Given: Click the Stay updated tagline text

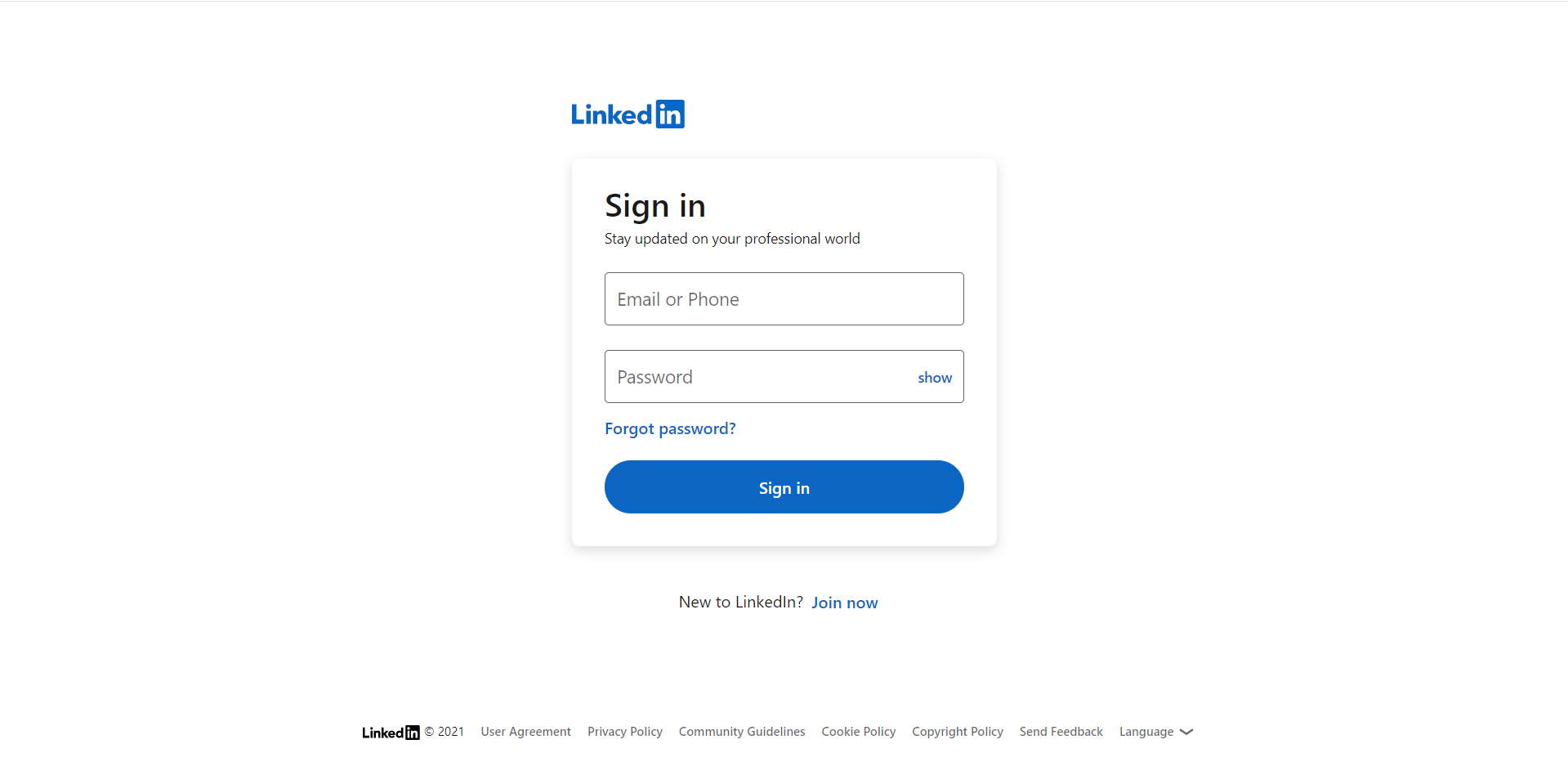Looking at the screenshot, I should pyautogui.click(x=732, y=239).
